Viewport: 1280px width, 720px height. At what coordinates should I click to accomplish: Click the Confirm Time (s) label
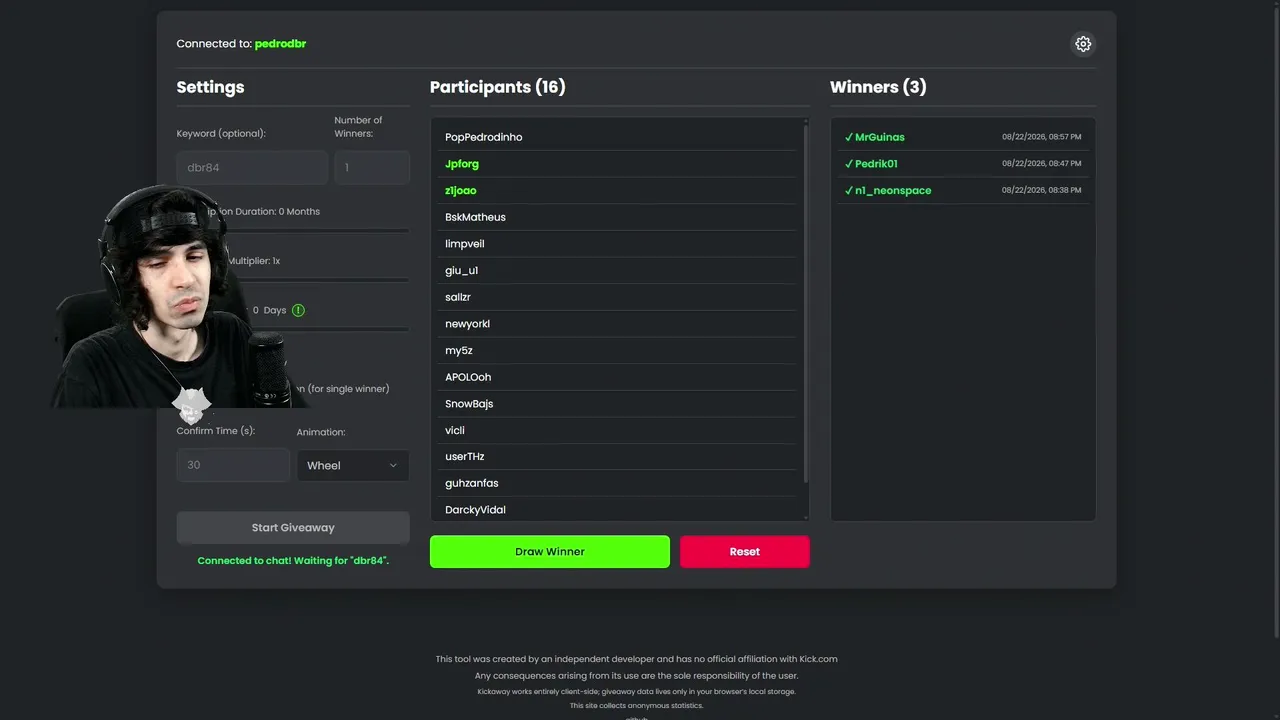point(216,431)
